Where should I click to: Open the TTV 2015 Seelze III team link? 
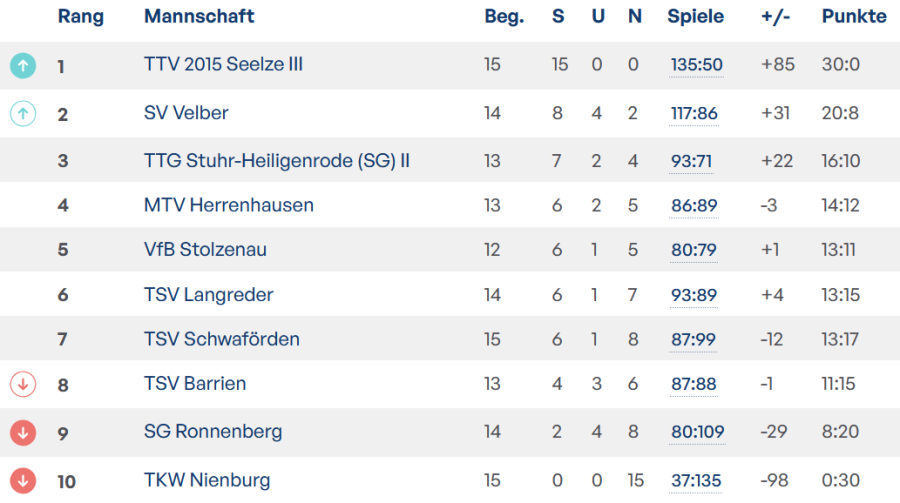click(223, 65)
